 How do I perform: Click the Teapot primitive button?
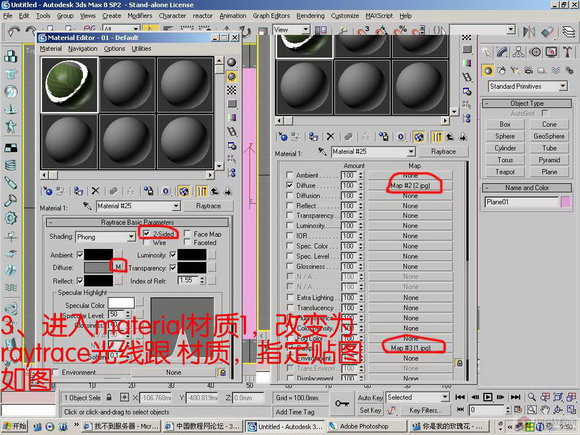[x=505, y=172]
